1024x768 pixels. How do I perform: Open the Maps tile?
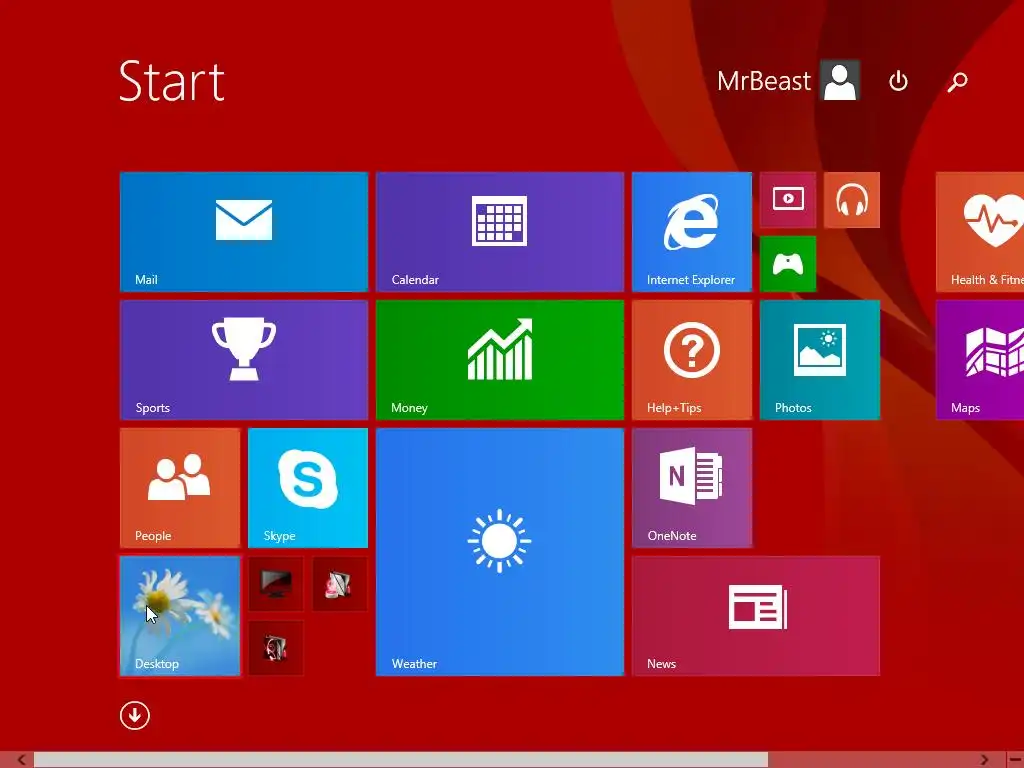(x=980, y=360)
